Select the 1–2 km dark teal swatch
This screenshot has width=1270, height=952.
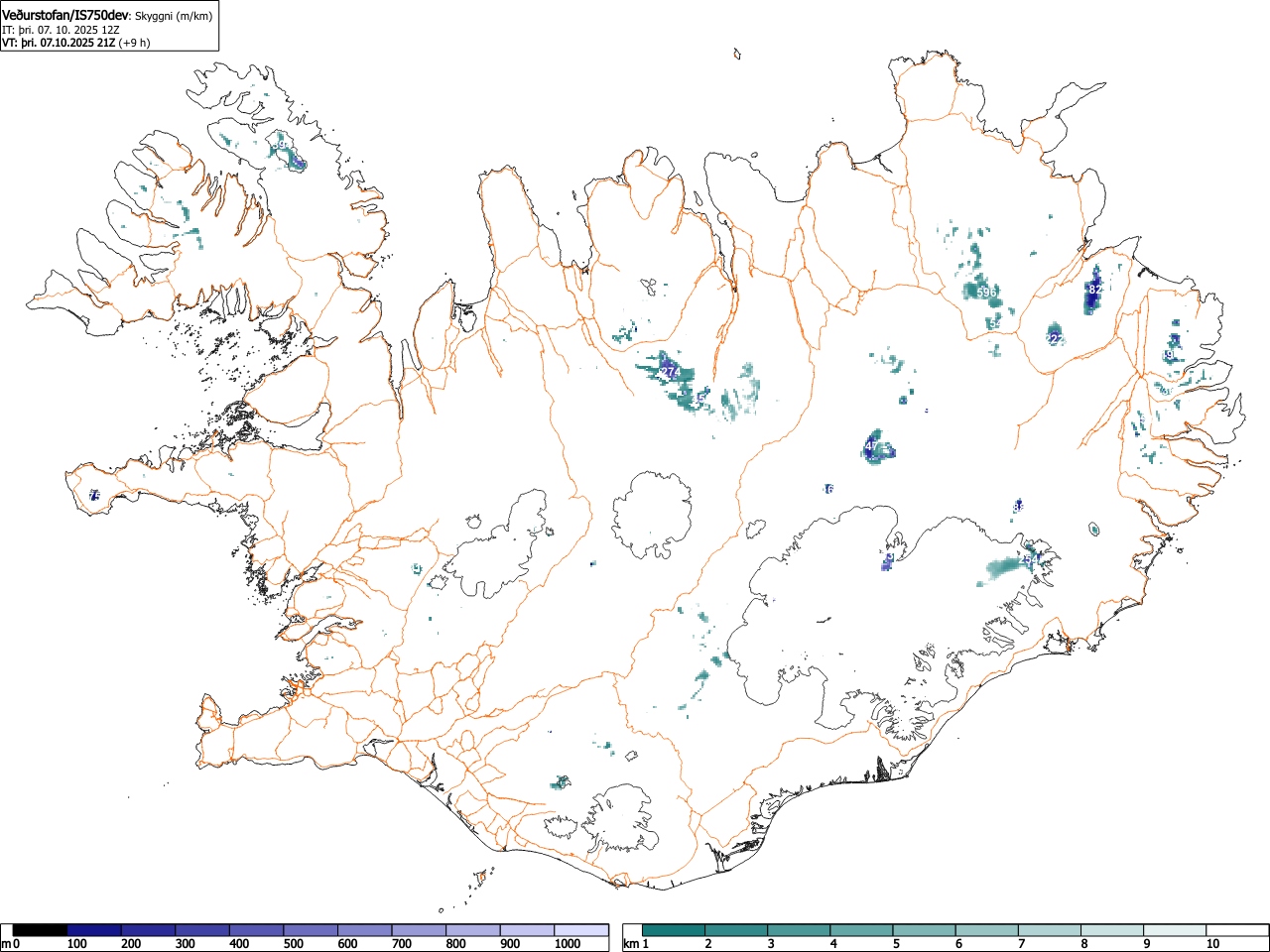(x=675, y=930)
